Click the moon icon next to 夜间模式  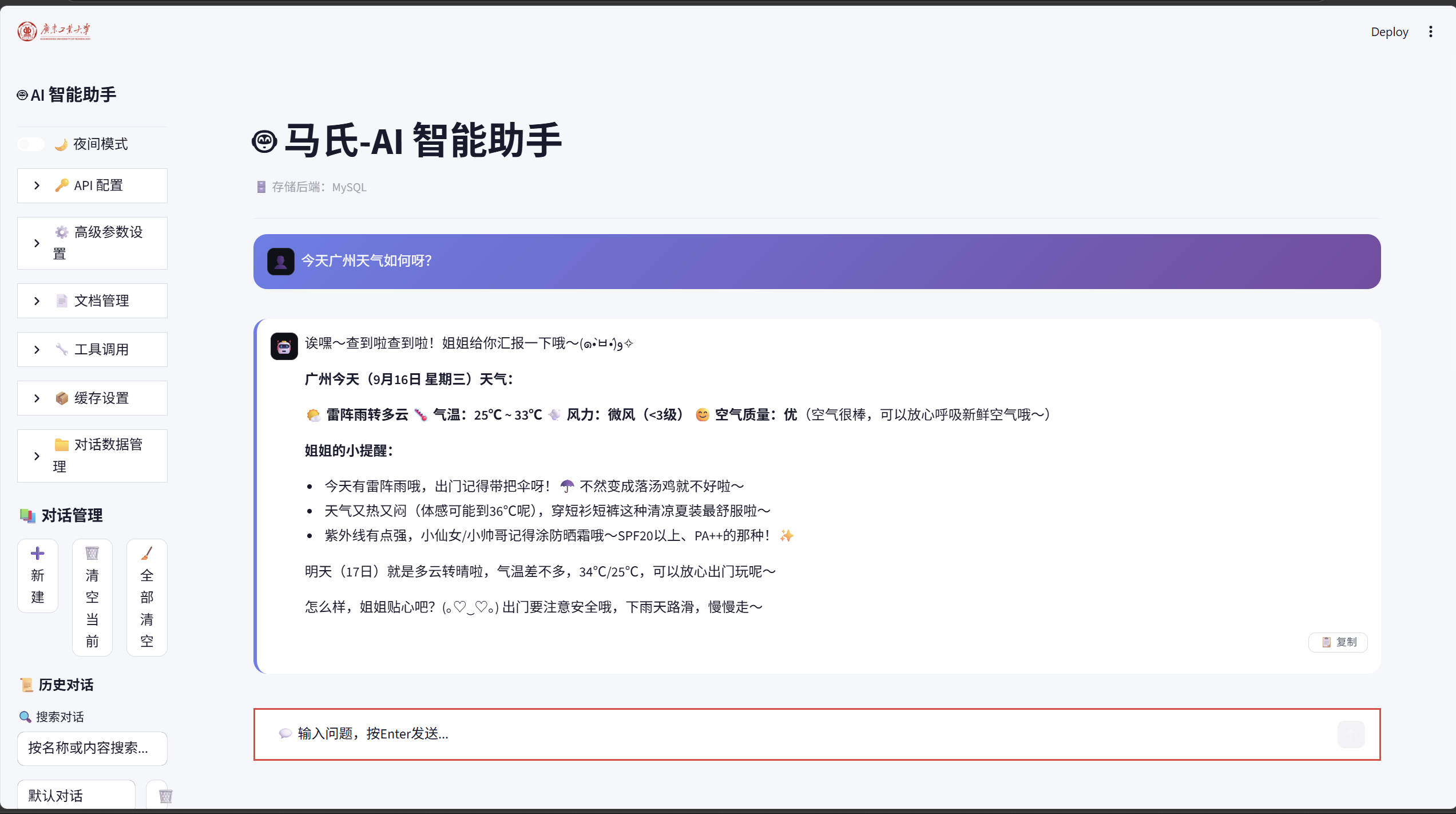click(61, 144)
